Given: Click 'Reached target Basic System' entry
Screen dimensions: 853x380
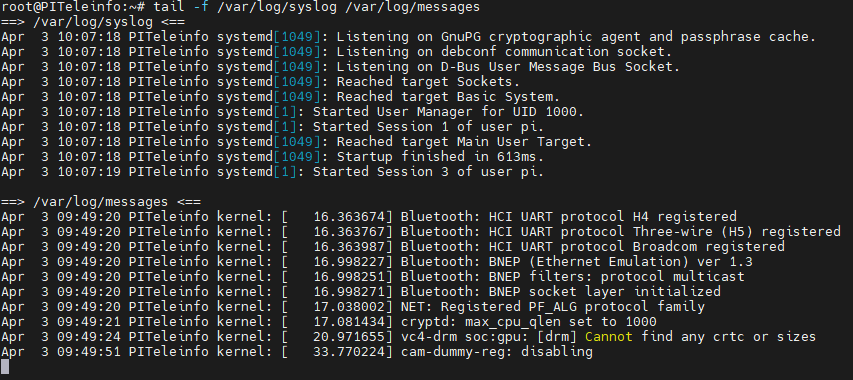Looking at the screenshot, I should [x=281, y=97].
